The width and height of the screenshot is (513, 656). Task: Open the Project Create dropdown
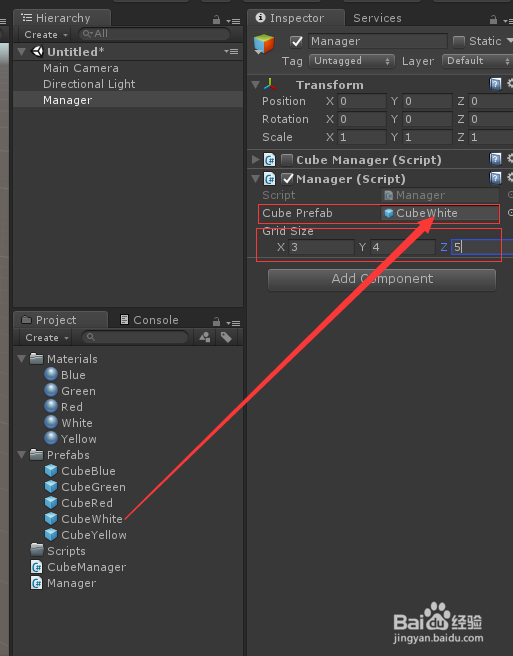[47, 338]
